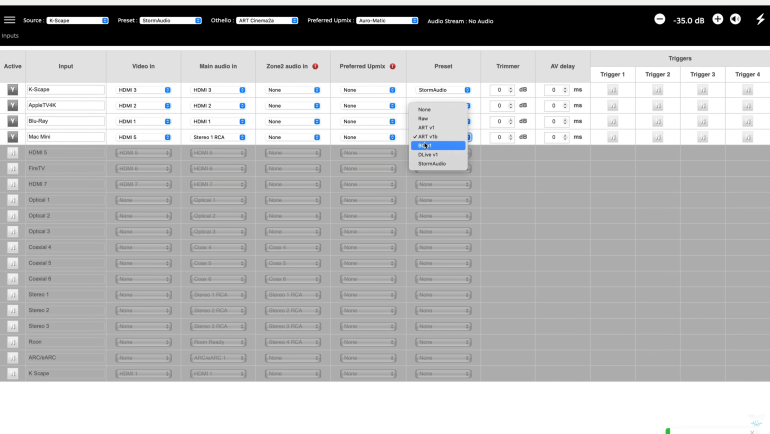Activate the FireTV input
The width and height of the screenshot is (770, 434).
[13, 169]
